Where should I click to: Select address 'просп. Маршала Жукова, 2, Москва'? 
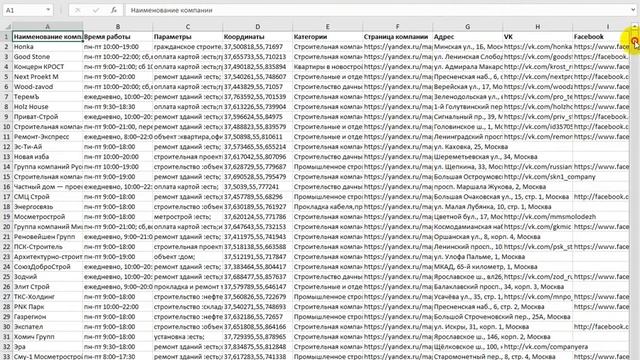tap(468, 187)
